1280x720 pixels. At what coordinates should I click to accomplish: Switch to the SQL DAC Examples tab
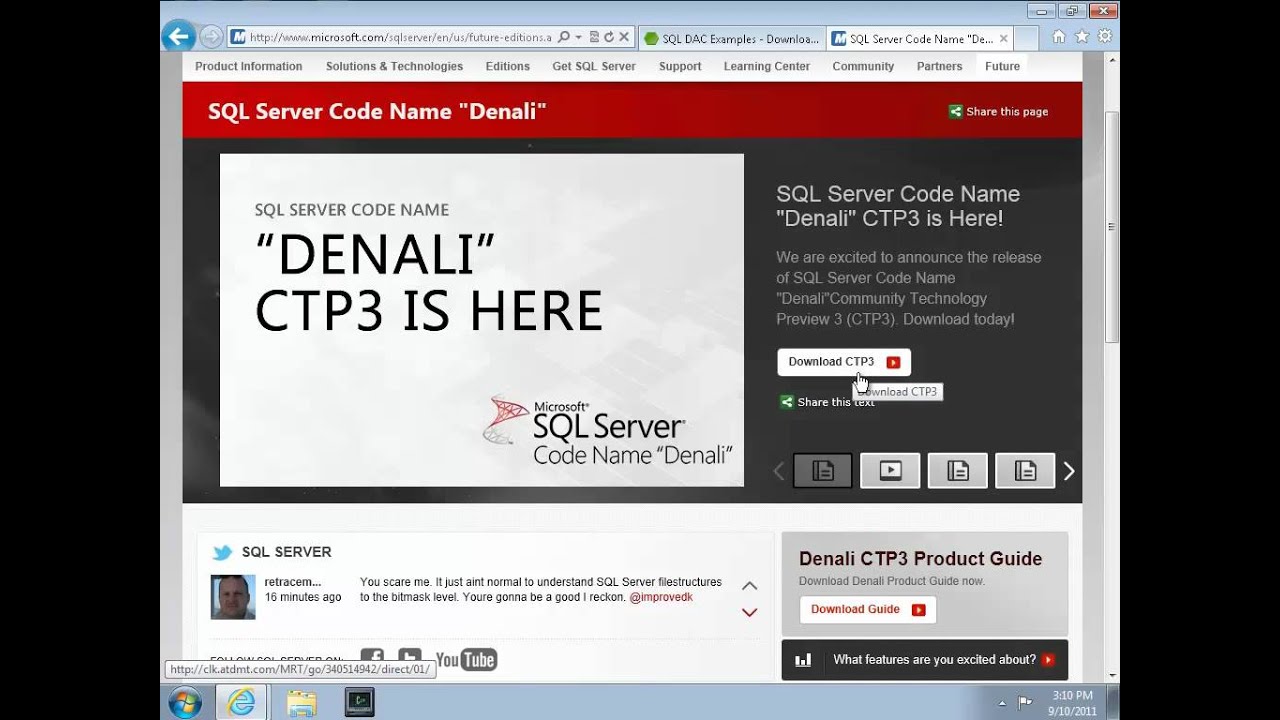coord(731,39)
